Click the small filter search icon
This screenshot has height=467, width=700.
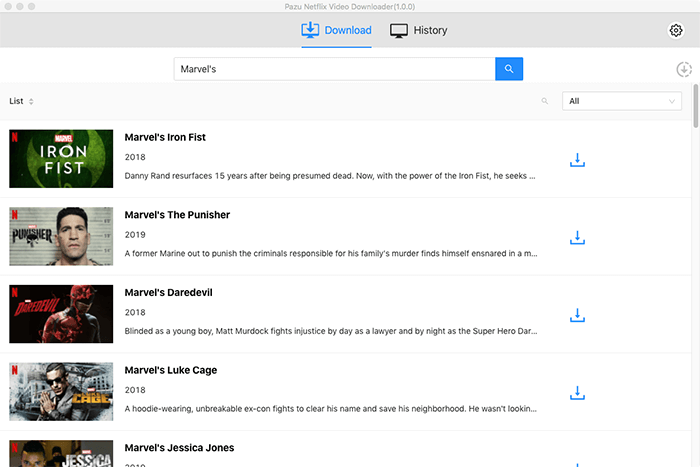click(545, 101)
